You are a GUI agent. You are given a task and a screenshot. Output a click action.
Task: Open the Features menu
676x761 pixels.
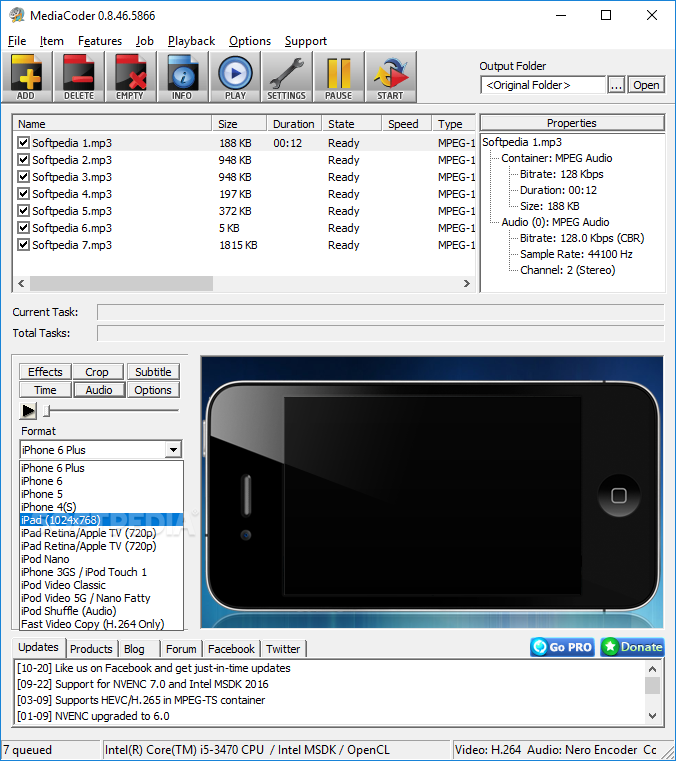click(x=100, y=41)
